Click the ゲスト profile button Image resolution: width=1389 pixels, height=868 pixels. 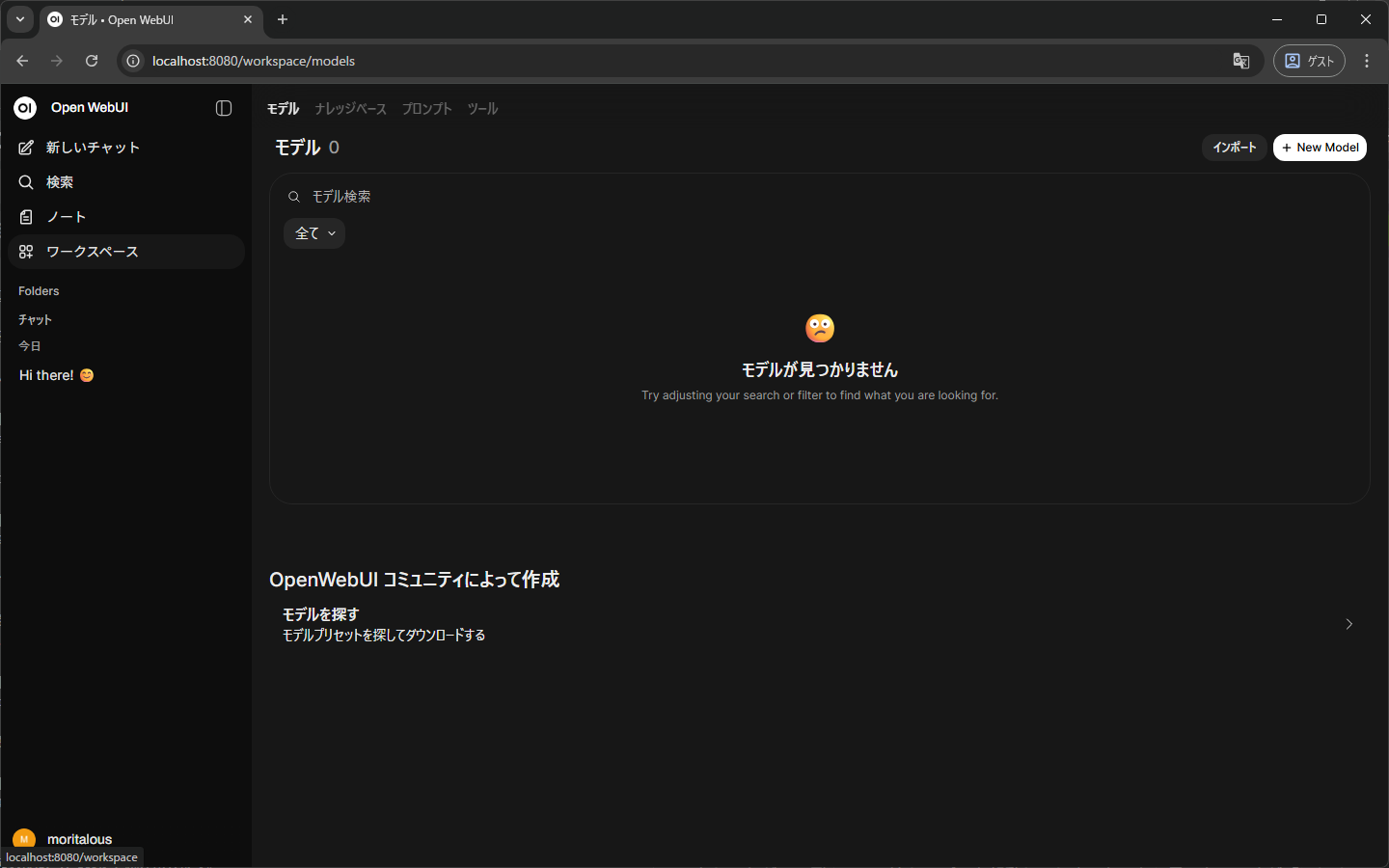click(x=1309, y=61)
